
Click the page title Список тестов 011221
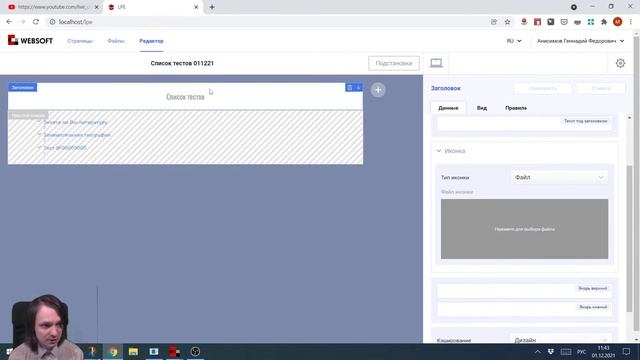click(182, 63)
